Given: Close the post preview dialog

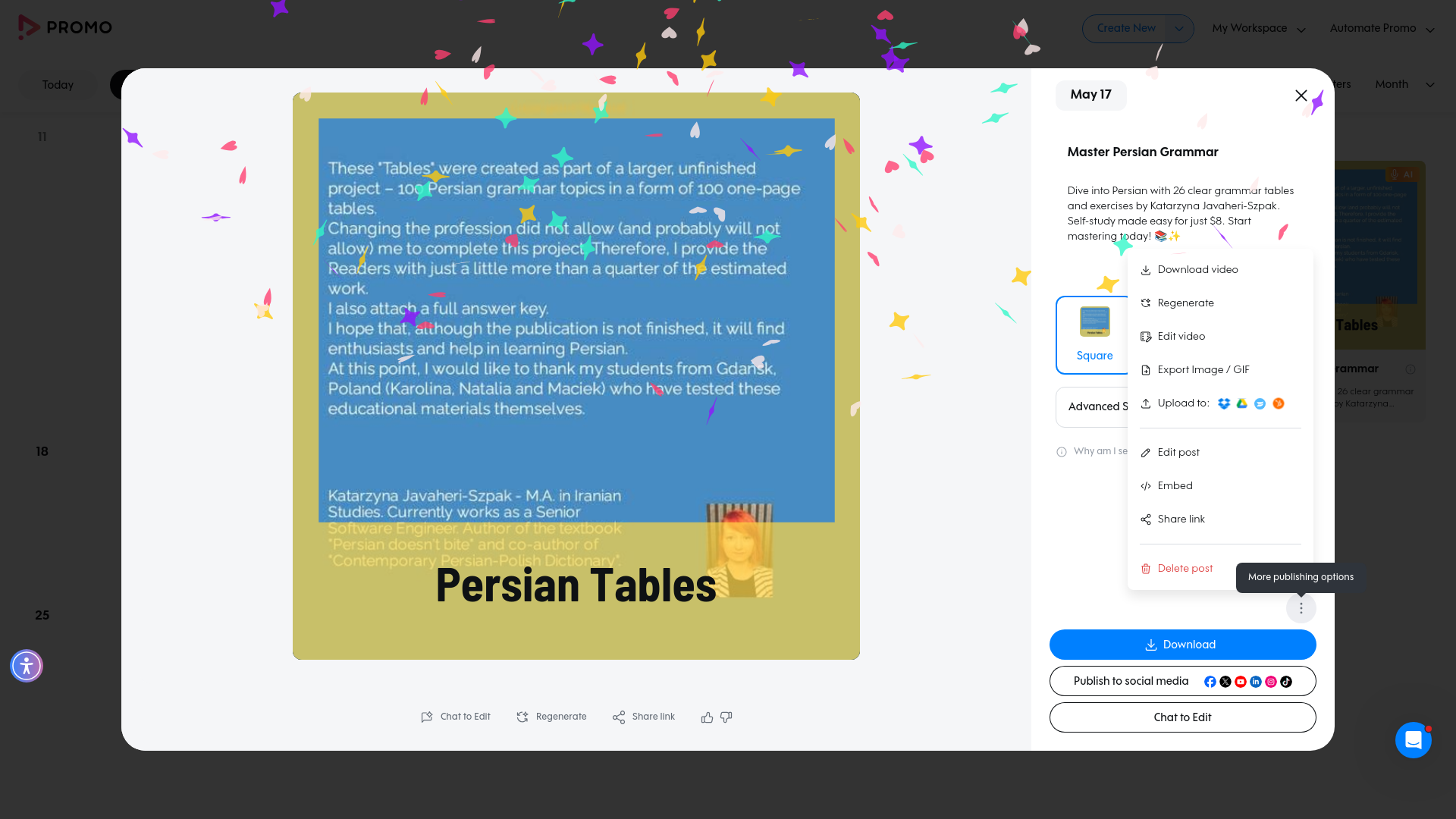Looking at the screenshot, I should [x=1301, y=96].
